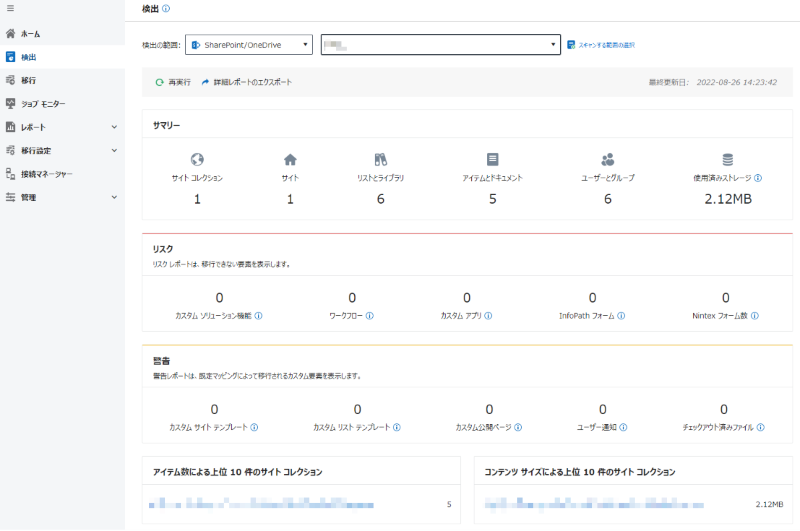Click info icon for ワークフロー
Screen dimensions: 800x531
pos(370,316)
